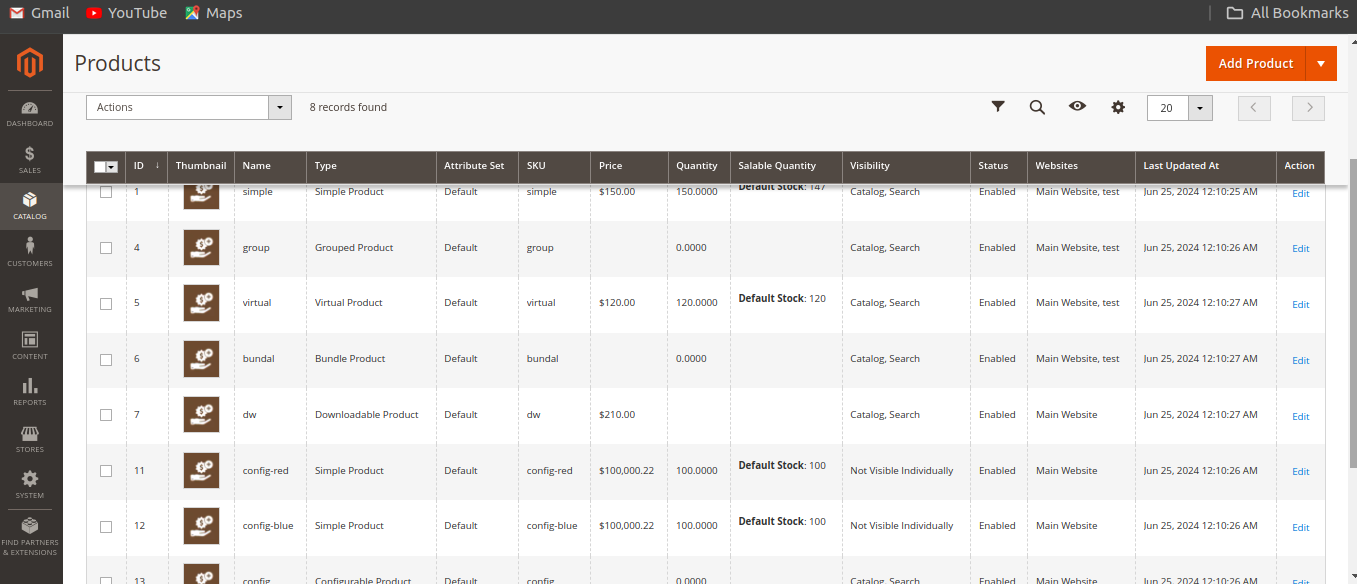Open the Stores sidebar menu

[x=30, y=437]
